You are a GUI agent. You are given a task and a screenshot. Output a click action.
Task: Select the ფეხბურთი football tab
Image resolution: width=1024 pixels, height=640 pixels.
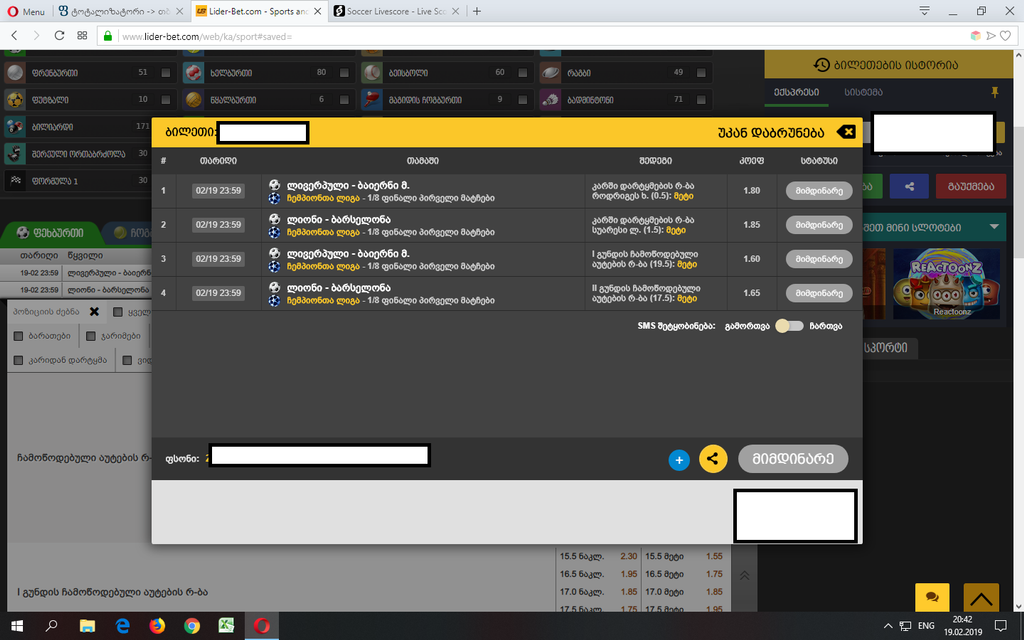[51, 232]
